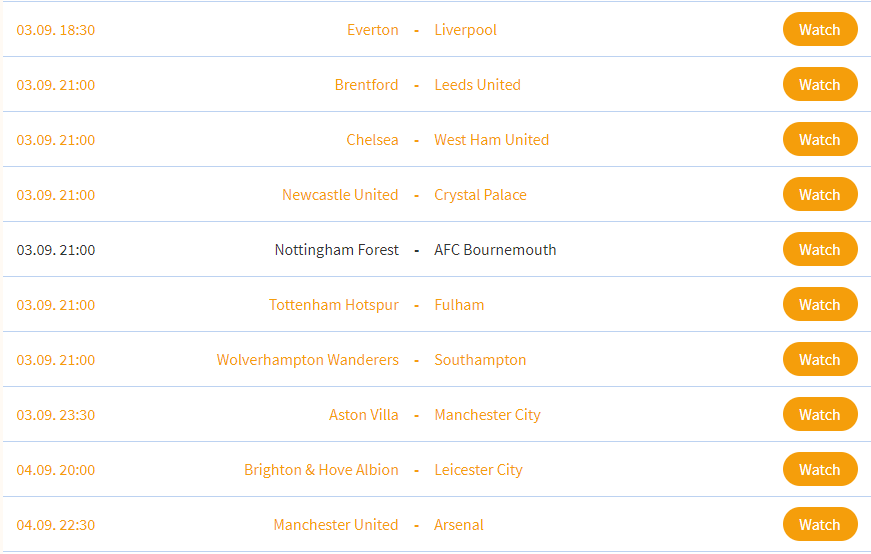The width and height of the screenshot is (871, 554).
Task: Watch Nottingham Forest vs AFC Bournemouth
Action: [x=819, y=250]
